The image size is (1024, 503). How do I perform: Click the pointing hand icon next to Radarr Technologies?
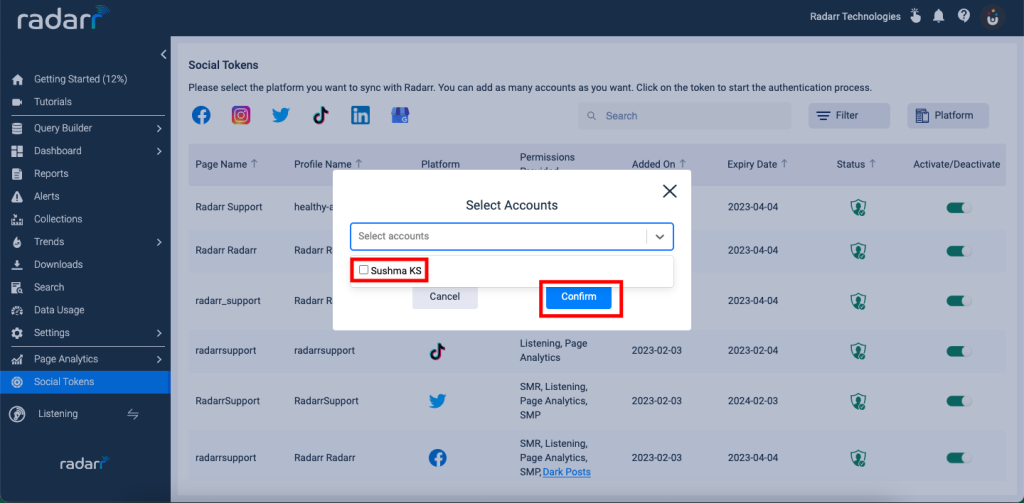(x=915, y=16)
